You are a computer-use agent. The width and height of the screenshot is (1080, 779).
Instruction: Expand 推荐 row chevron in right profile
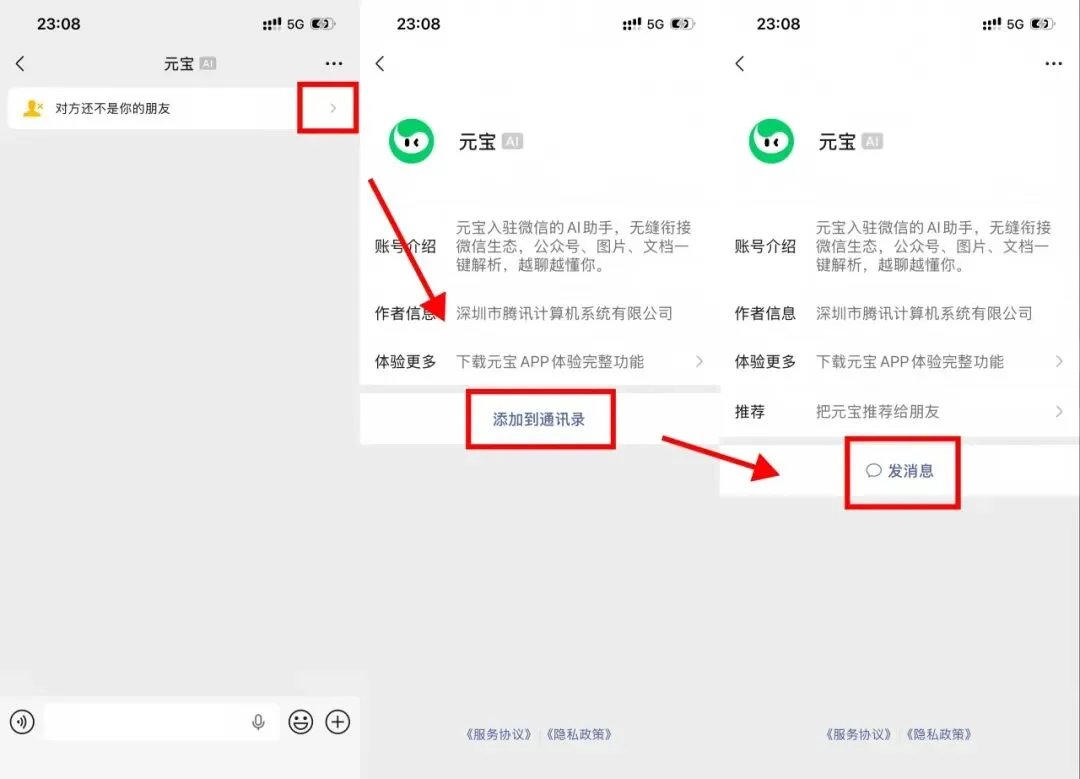point(1059,412)
